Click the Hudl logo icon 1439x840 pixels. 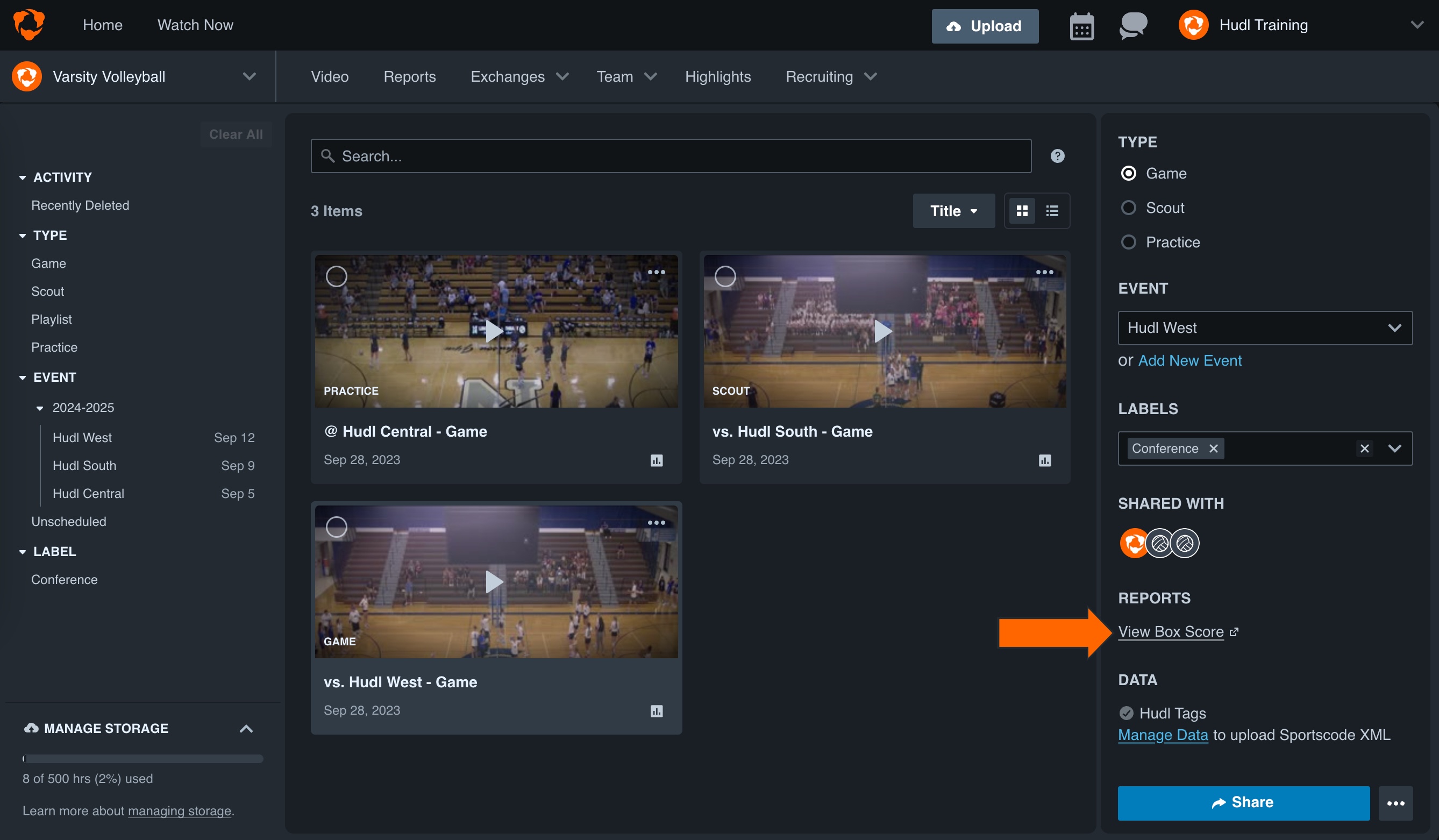click(29, 24)
